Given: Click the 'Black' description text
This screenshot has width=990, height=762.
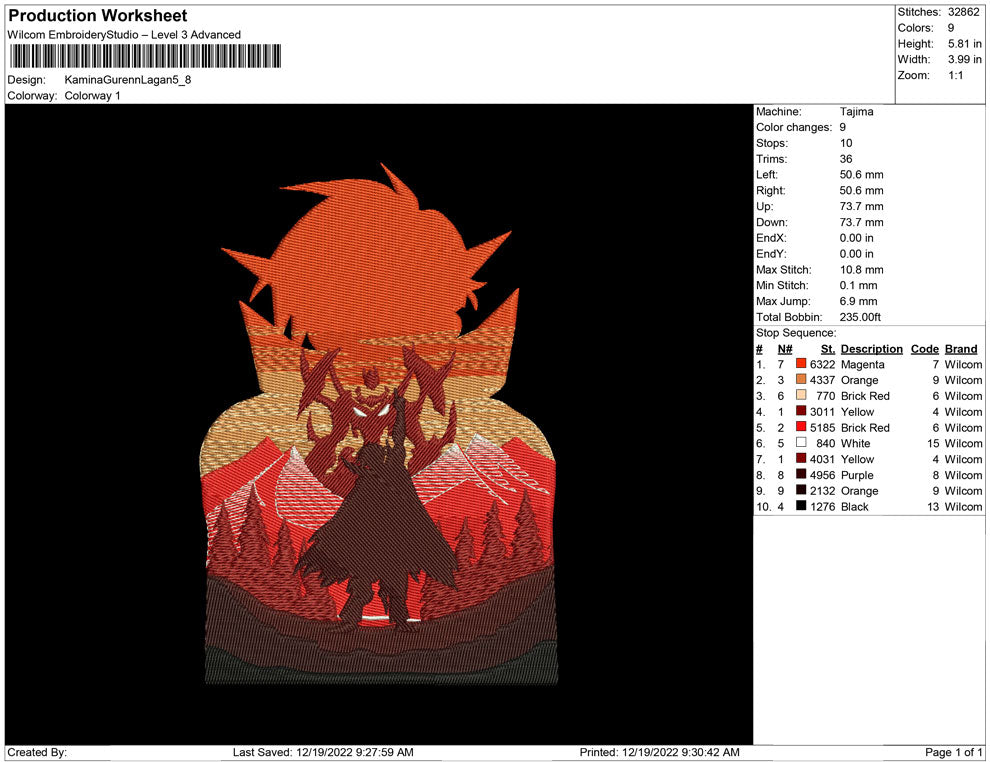Looking at the screenshot, I should coord(855,506).
